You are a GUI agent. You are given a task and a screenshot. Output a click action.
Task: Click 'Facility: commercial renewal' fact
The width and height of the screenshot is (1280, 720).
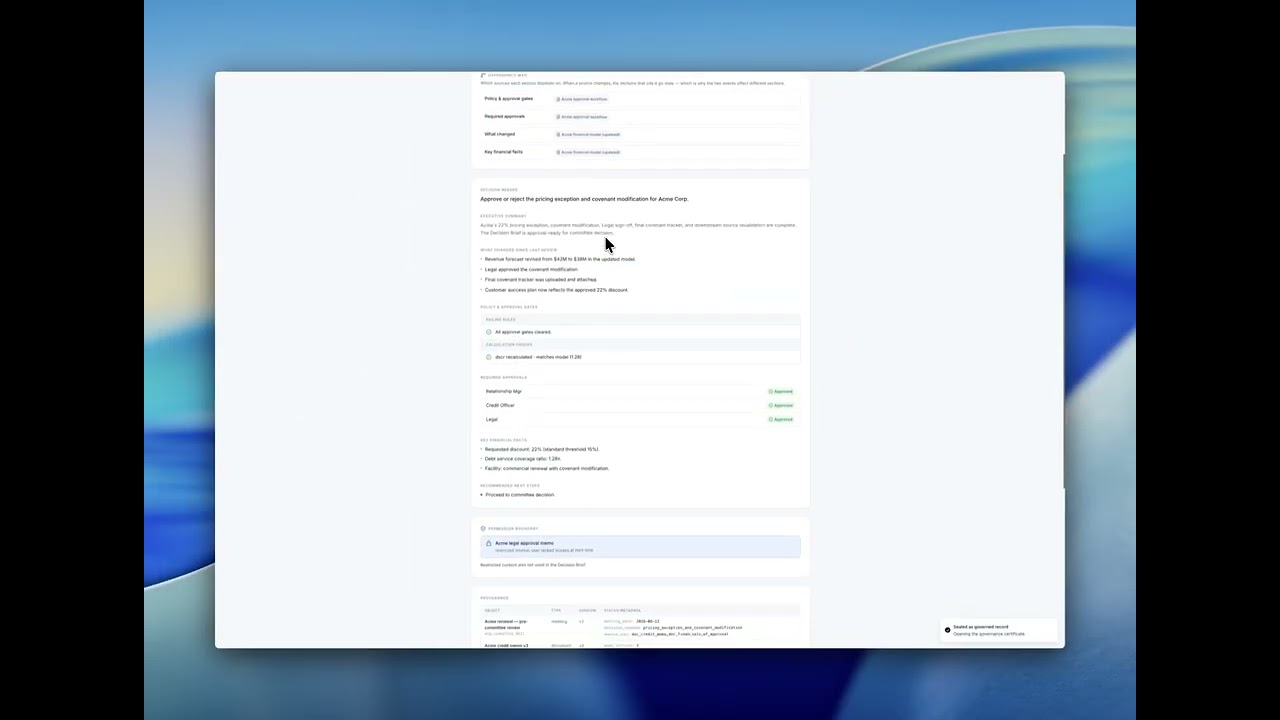[546, 468]
